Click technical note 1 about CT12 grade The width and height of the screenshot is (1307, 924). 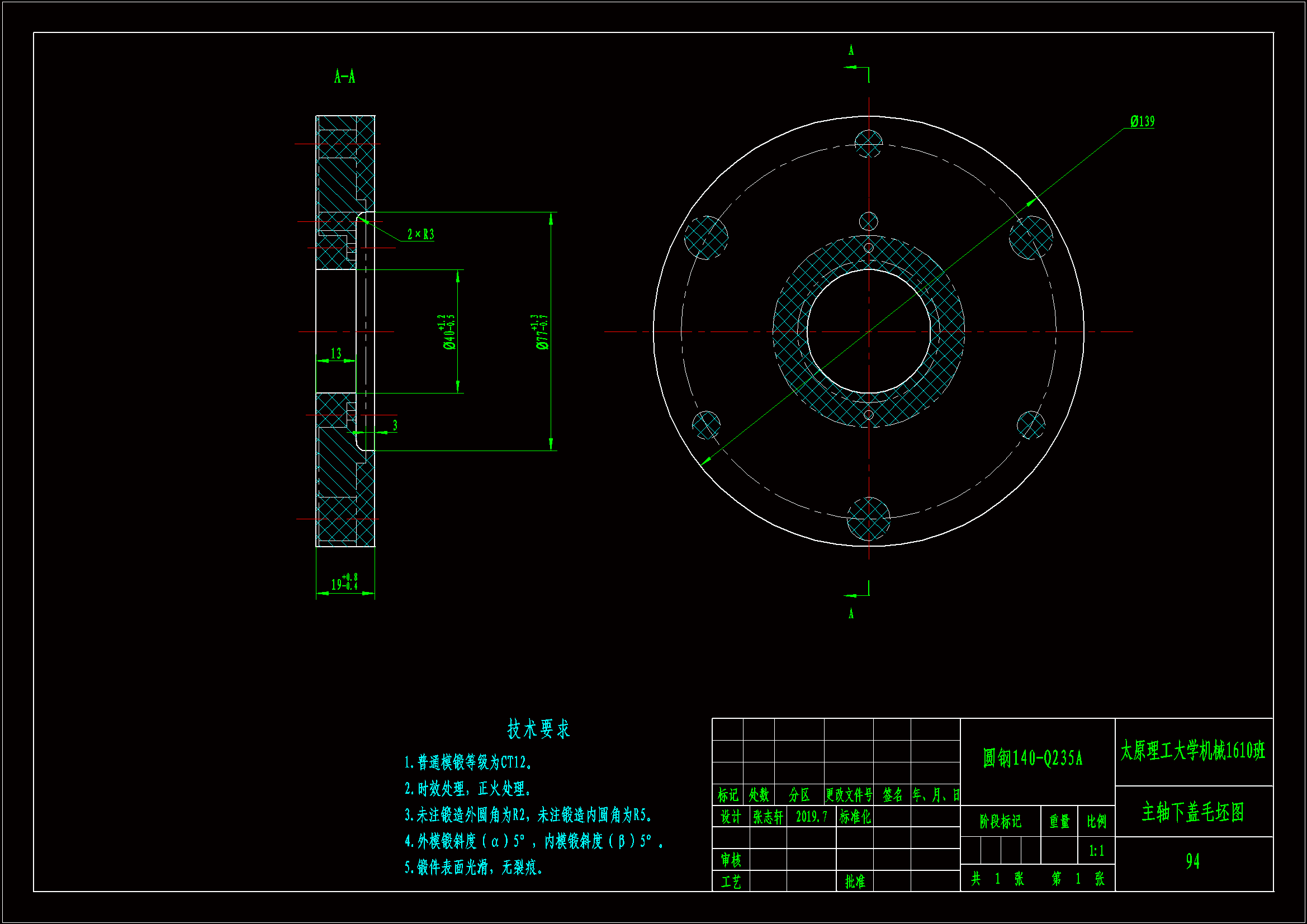pyautogui.click(x=468, y=762)
